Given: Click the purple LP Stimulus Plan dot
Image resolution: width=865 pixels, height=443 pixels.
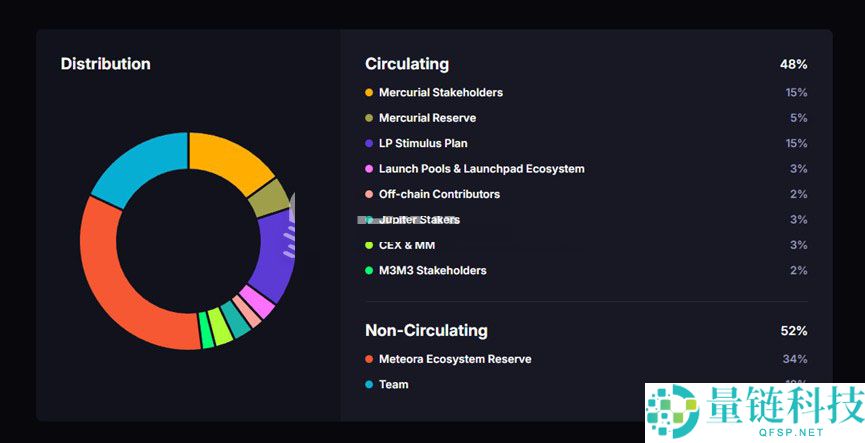Looking at the screenshot, I should point(369,144).
